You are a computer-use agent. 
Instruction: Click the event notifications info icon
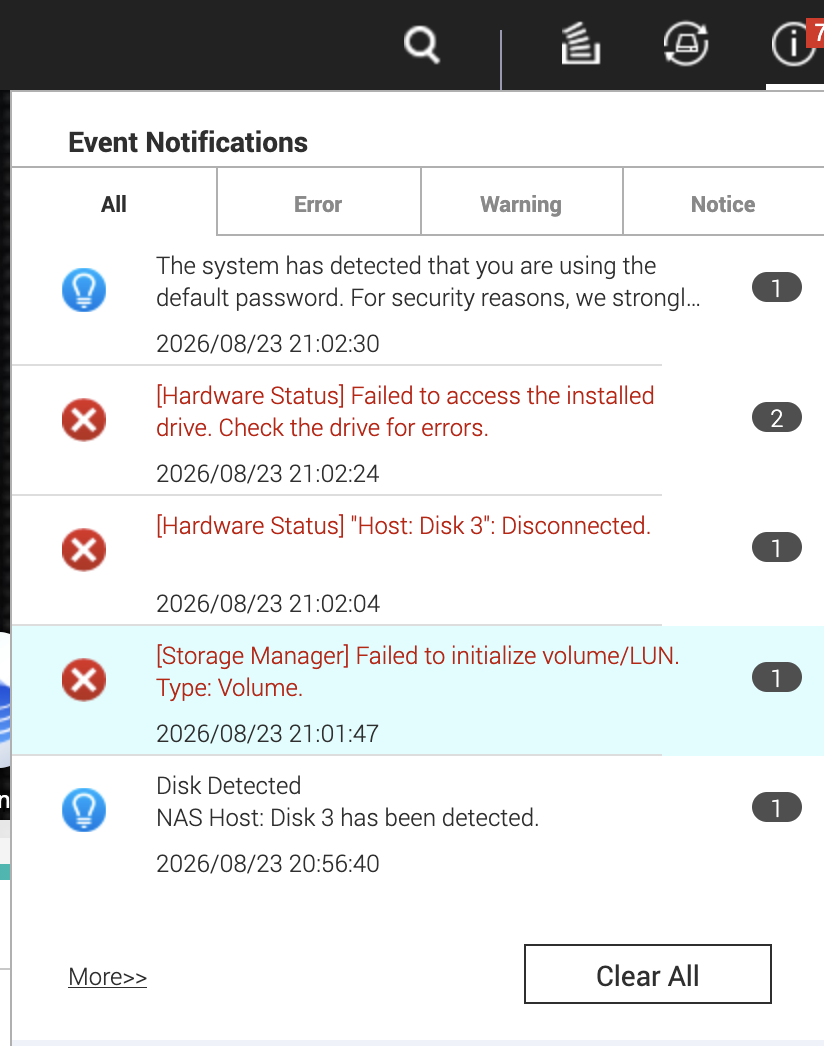[x=794, y=44]
